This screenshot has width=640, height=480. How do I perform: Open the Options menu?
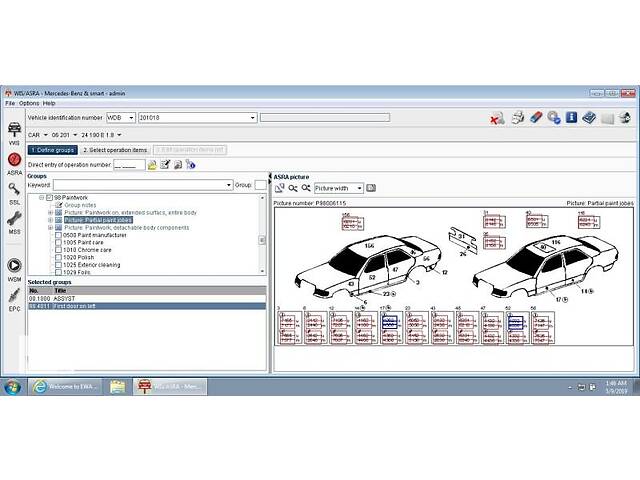click(29, 103)
